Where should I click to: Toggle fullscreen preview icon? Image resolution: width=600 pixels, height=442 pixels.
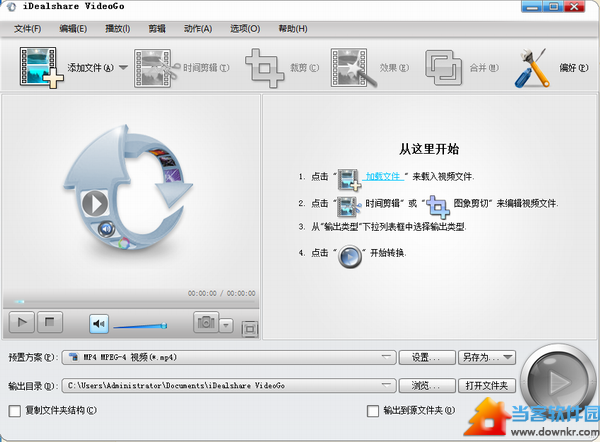(250, 329)
